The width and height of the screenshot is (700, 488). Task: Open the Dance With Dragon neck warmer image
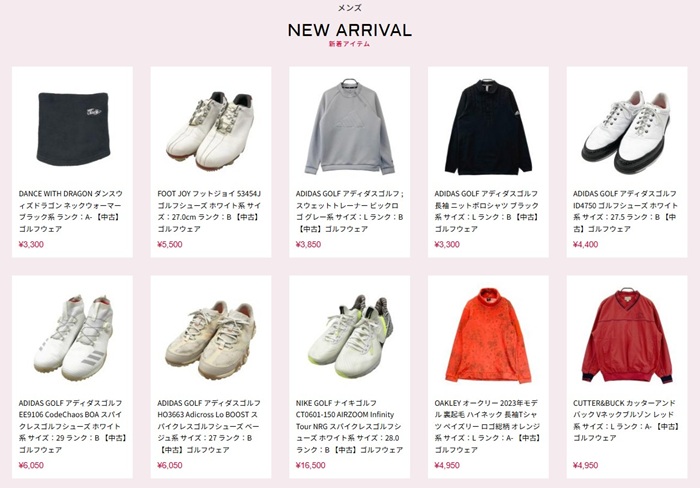click(73, 129)
